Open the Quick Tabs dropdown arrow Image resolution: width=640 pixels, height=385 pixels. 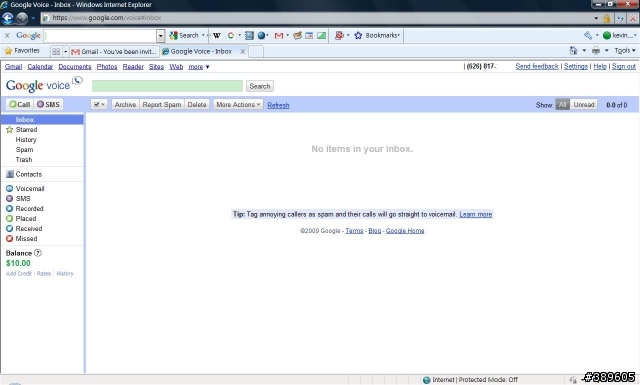coord(65,51)
